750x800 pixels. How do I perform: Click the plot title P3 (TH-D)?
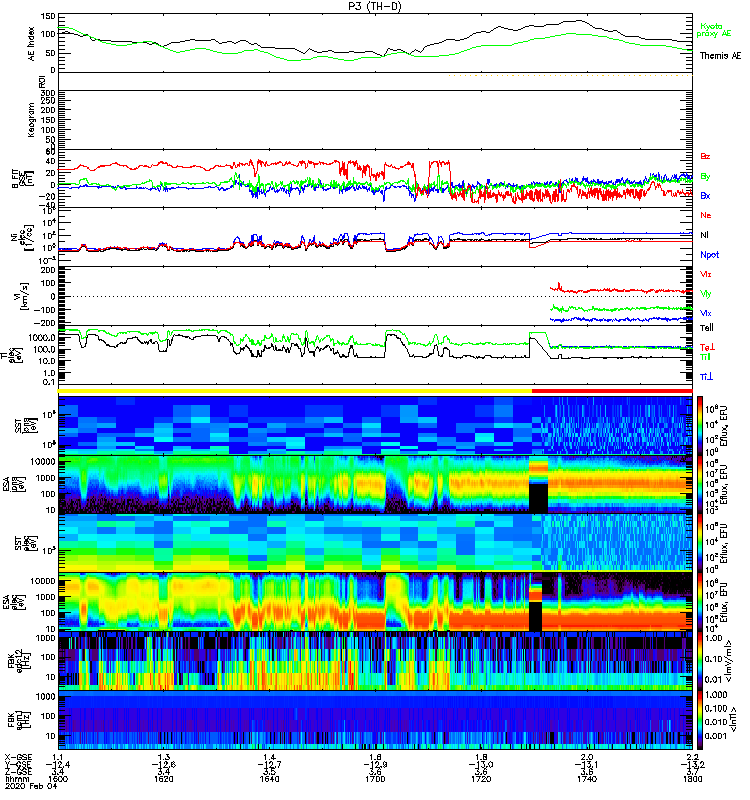[x=375, y=6]
